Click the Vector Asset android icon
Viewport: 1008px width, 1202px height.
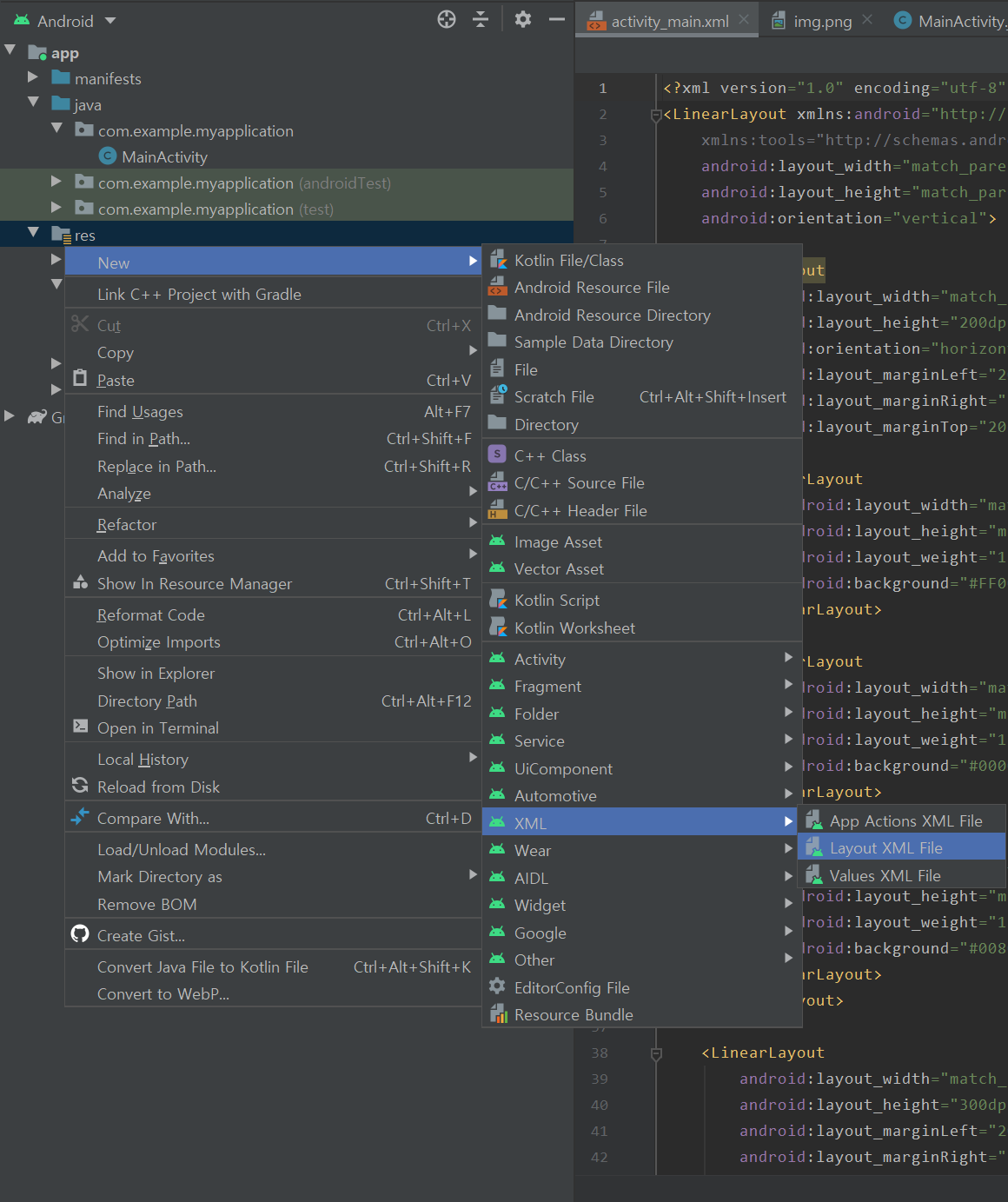pos(497,568)
